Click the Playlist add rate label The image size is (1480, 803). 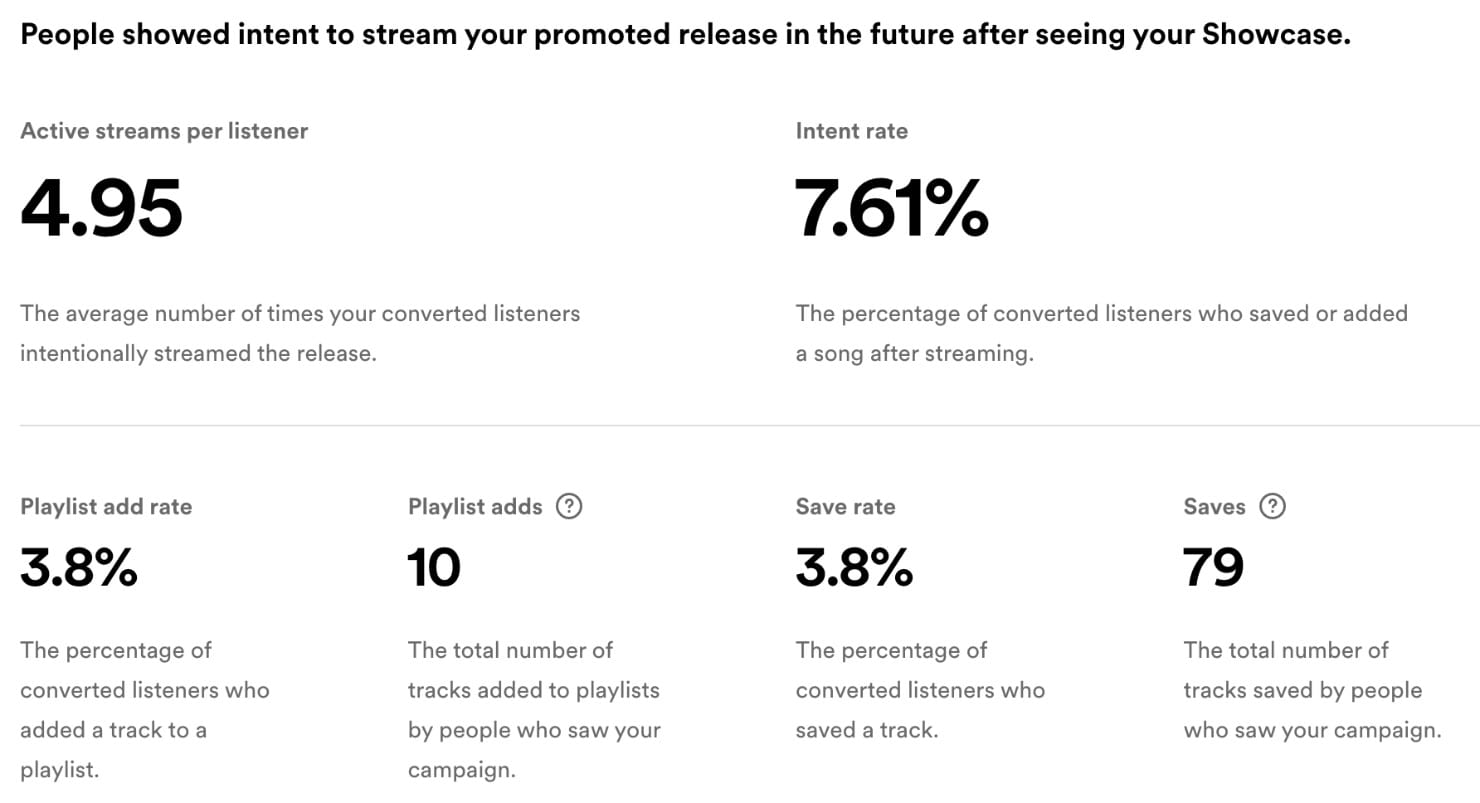[105, 507]
